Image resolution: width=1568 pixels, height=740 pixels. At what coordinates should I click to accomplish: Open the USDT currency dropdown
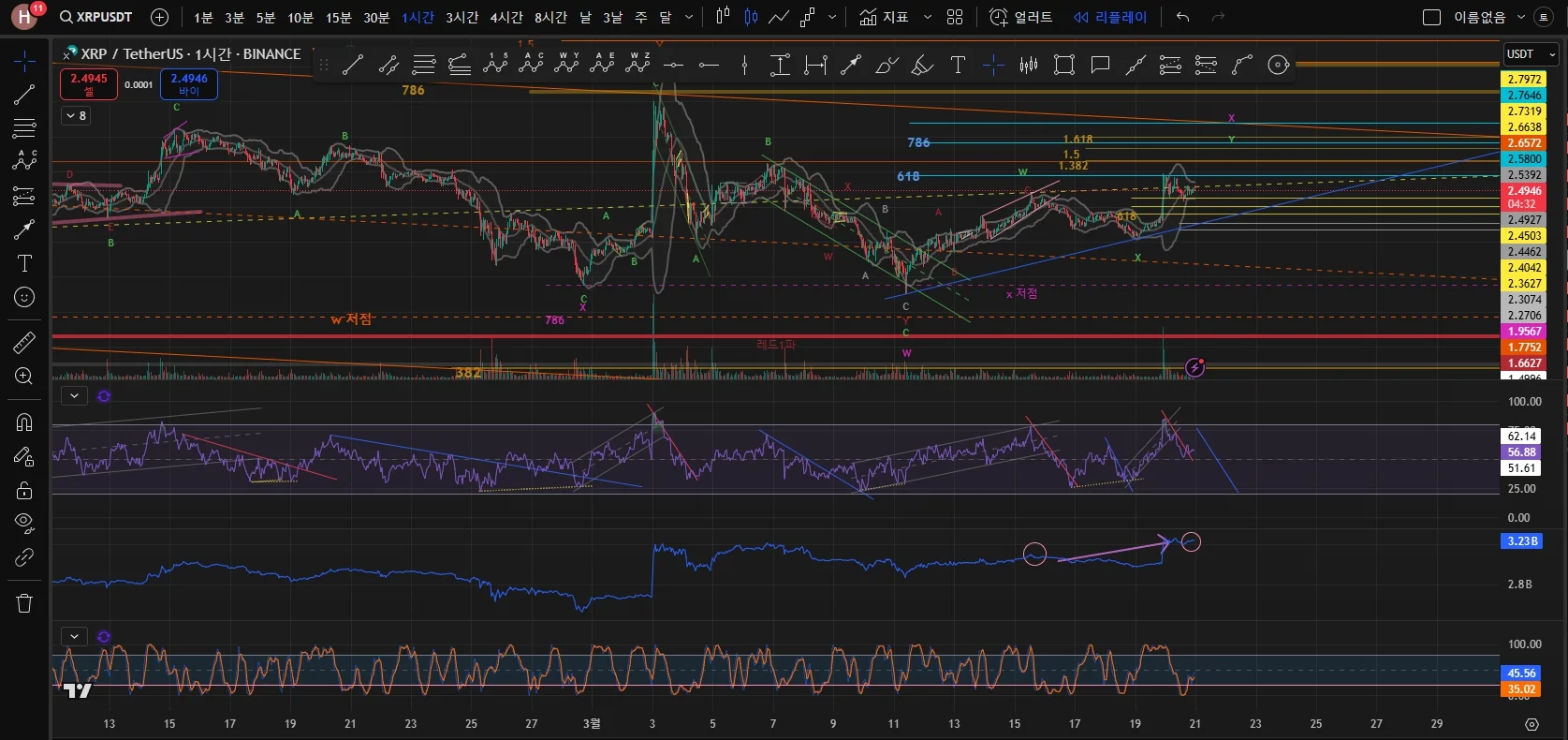coord(1530,54)
